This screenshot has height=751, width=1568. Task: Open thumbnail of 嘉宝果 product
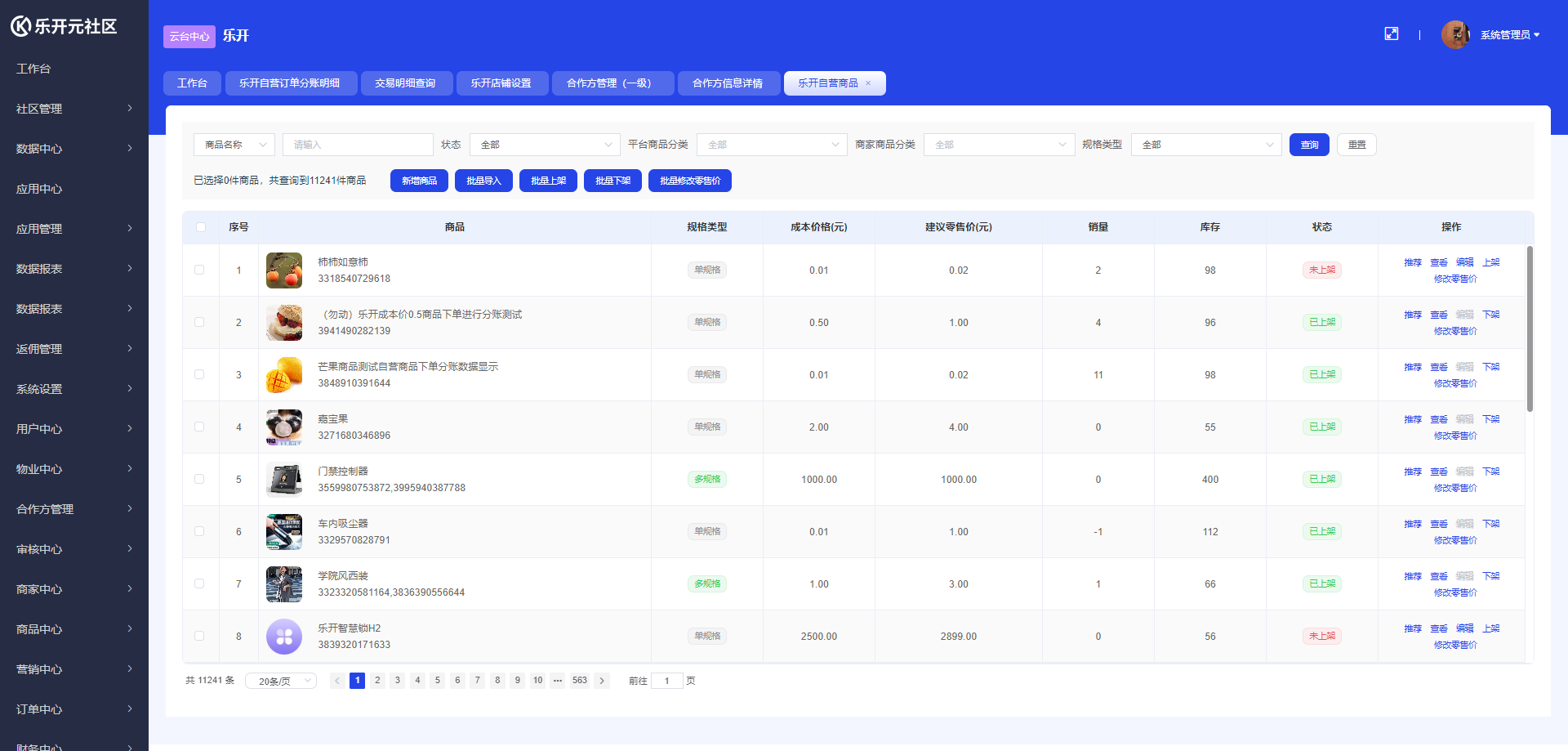click(x=284, y=427)
